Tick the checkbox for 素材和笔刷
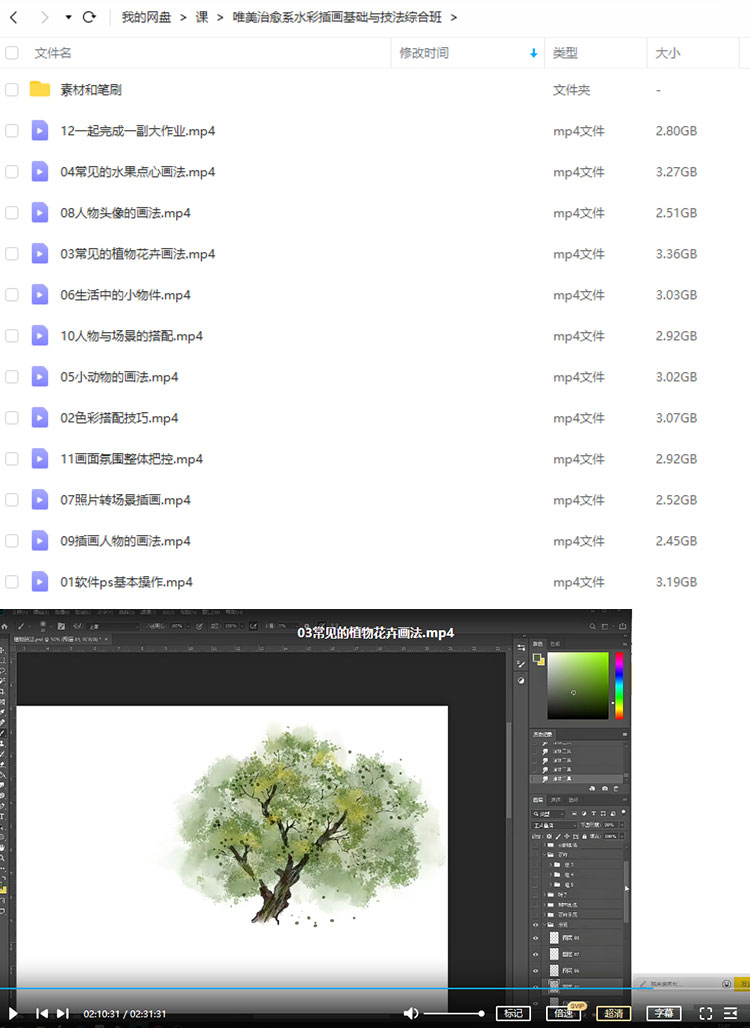This screenshot has height=1028, width=750. click(x=12, y=89)
